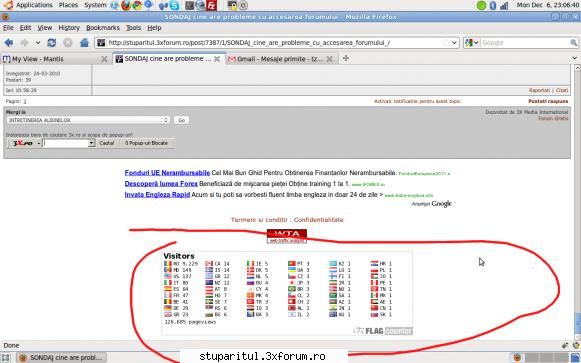Click the 0 Popup-uri Blocate button
Viewport: 581px width, 363px height.
(146, 143)
